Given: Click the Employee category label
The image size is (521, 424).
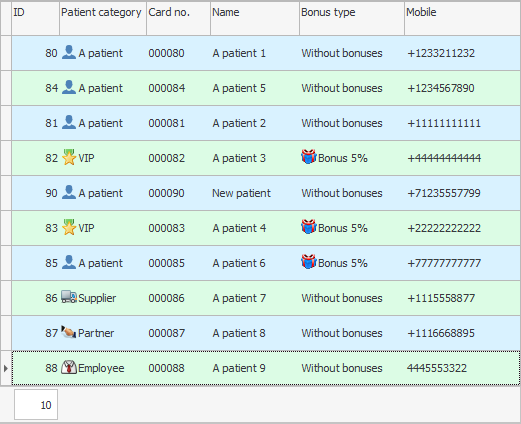Looking at the screenshot, I should [101, 368].
